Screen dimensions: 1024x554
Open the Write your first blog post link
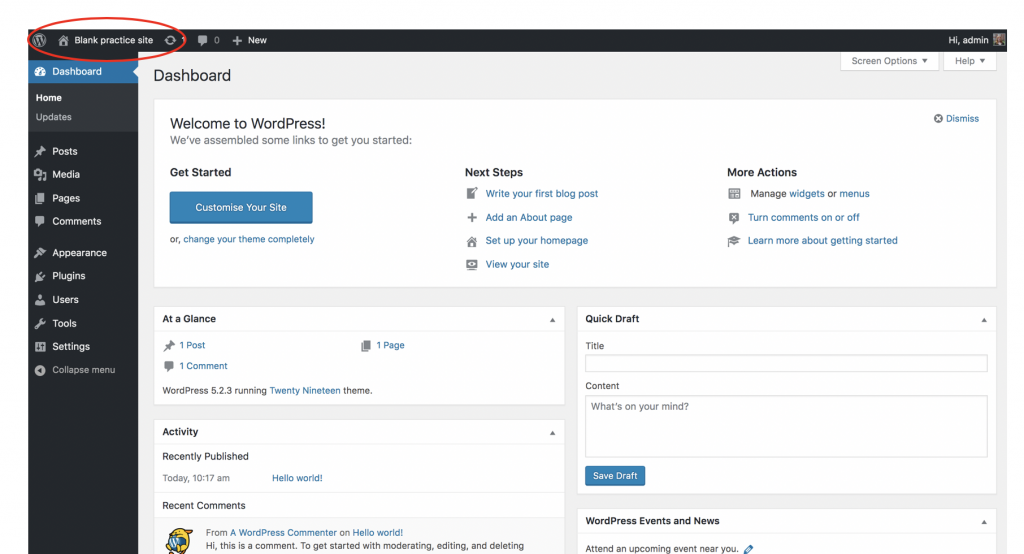pos(542,193)
